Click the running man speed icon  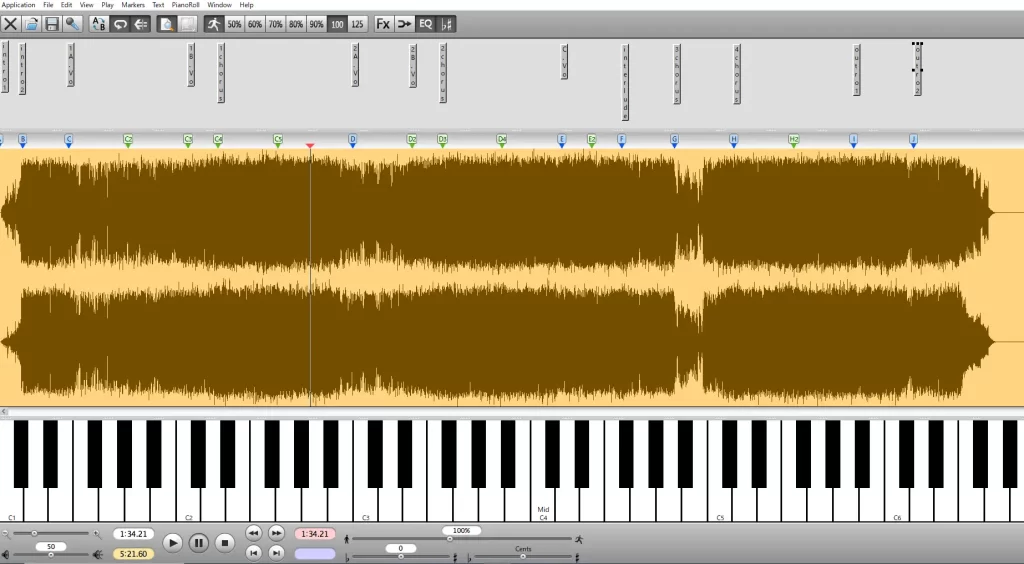(213, 23)
